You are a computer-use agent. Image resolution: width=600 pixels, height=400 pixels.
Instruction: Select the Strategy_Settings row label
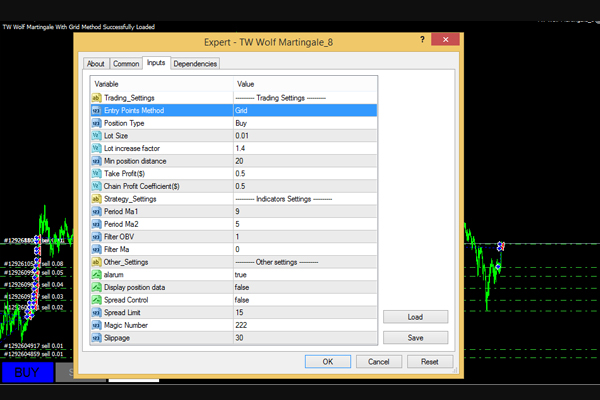coord(130,199)
